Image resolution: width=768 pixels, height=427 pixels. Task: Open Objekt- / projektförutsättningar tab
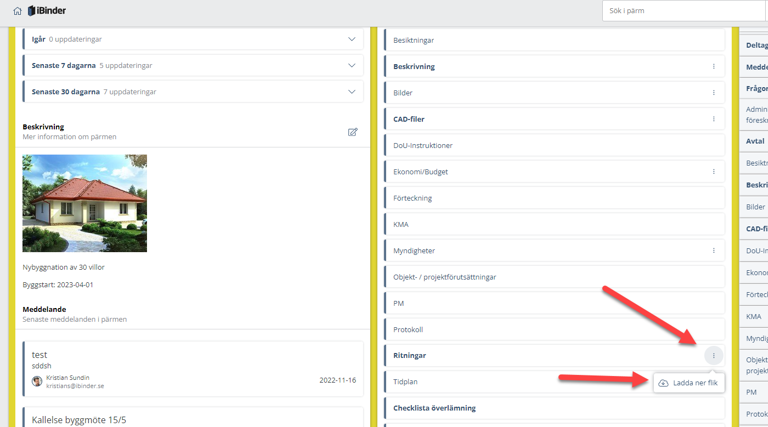pyautogui.click(x=554, y=277)
